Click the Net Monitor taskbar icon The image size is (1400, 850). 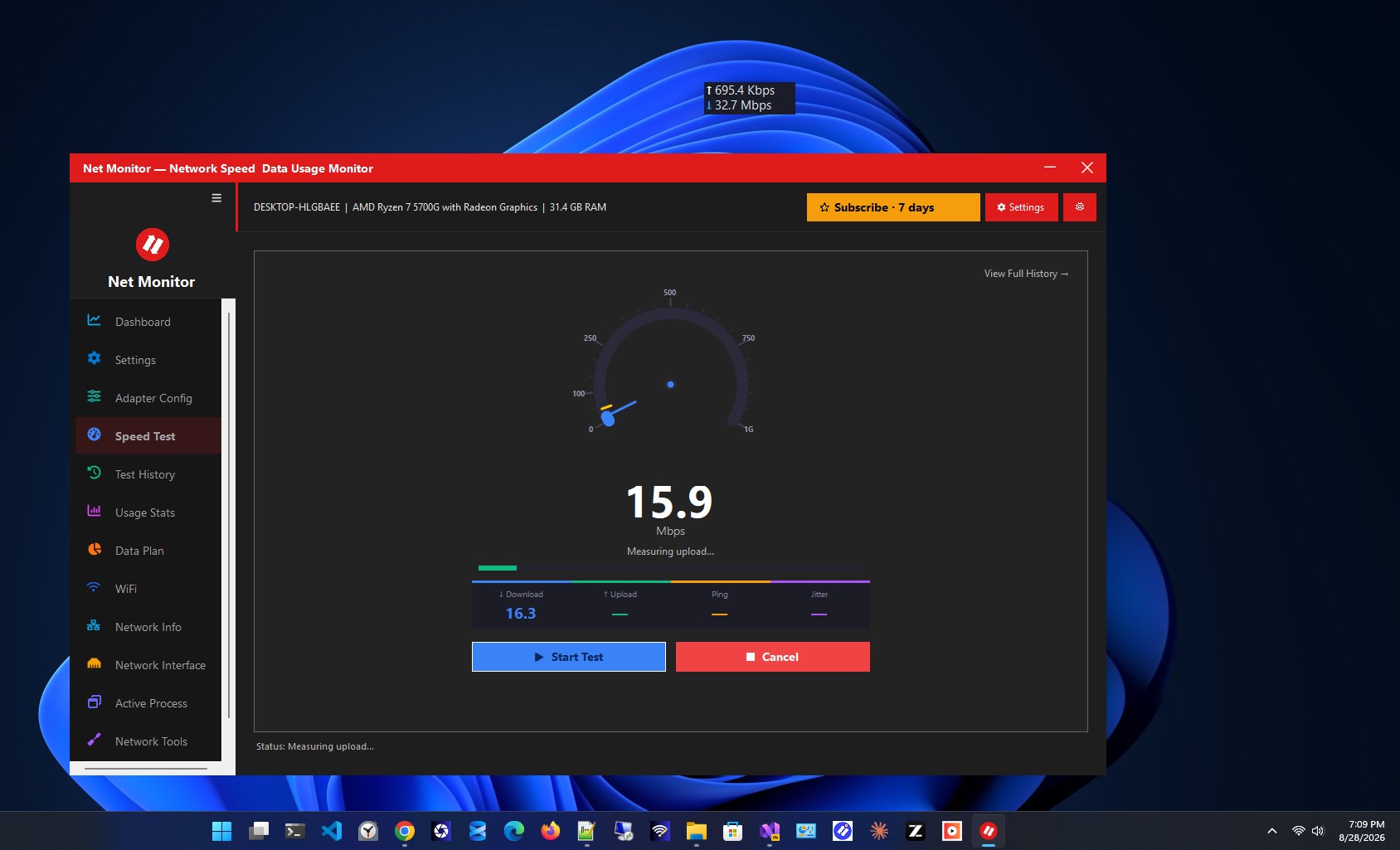pos(989,831)
